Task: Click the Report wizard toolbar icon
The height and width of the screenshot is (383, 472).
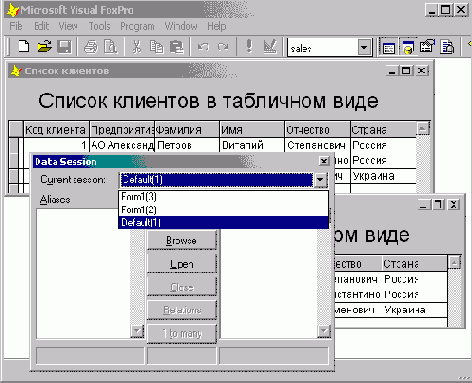Action: (447, 47)
